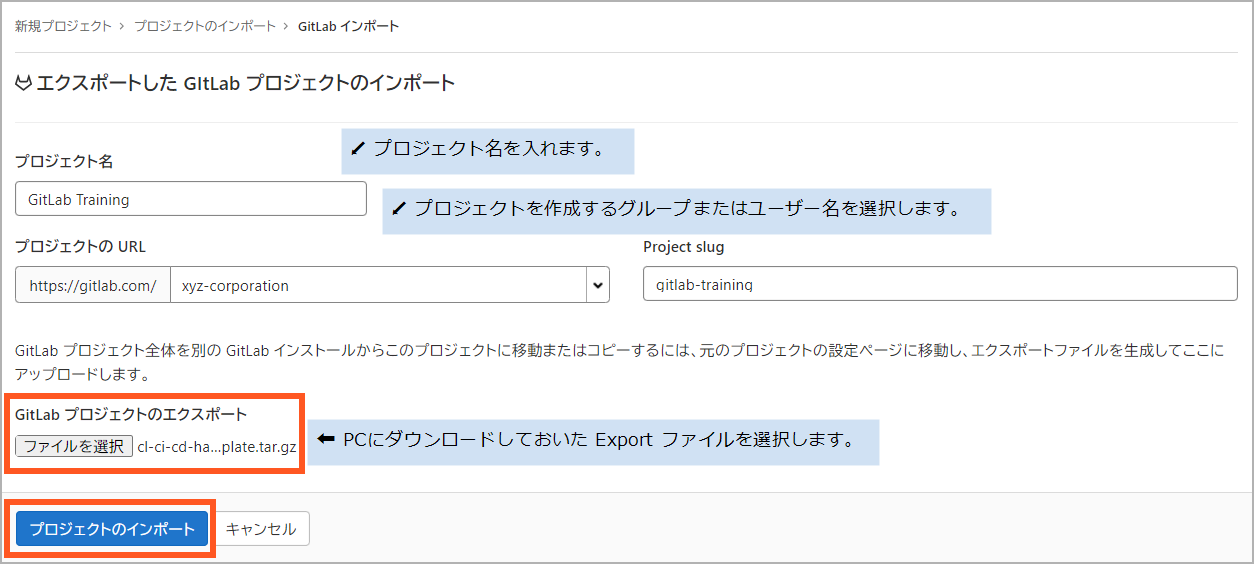Click the https://gitlab.com/ URL prefix
The image size is (1254, 564).
[93, 285]
